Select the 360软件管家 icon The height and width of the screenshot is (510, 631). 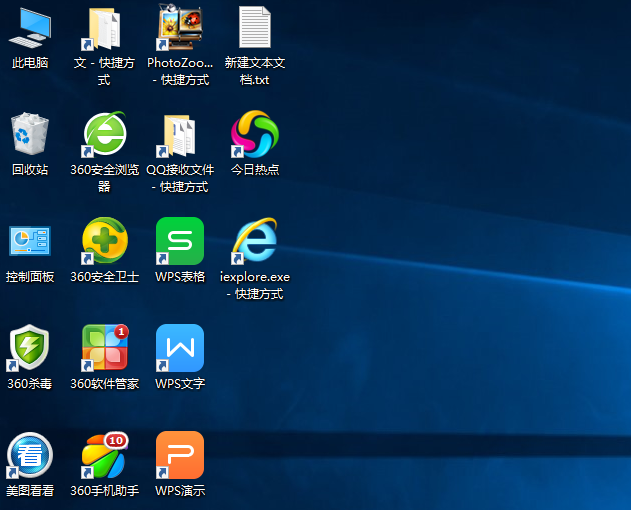pyautogui.click(x=105, y=347)
